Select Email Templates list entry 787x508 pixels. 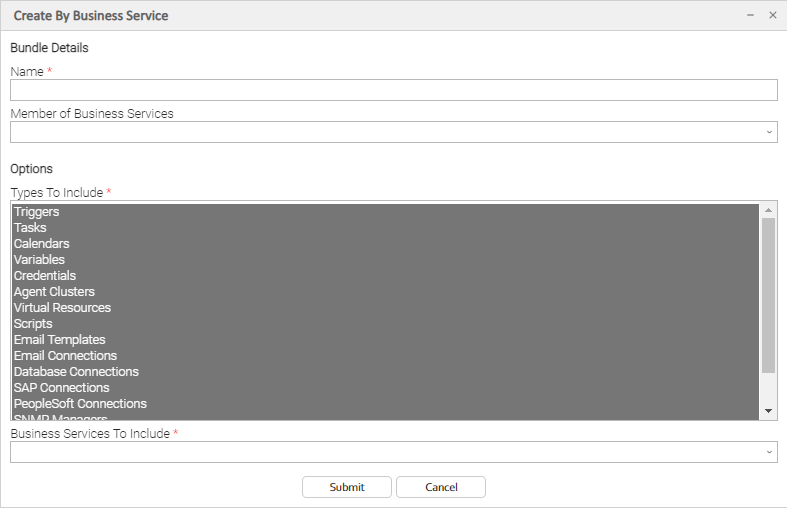pyautogui.click(x=59, y=340)
